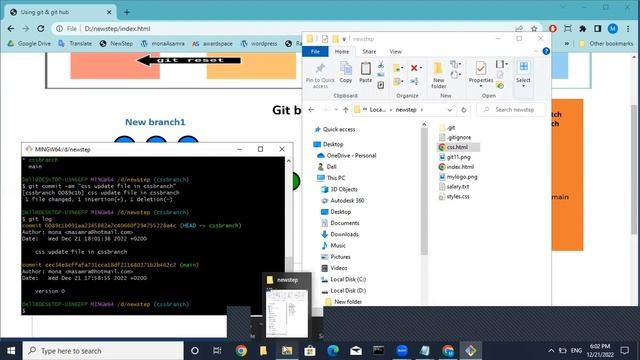Click the Cut scissors icon
Screen dimensions: 640x360
381,64
